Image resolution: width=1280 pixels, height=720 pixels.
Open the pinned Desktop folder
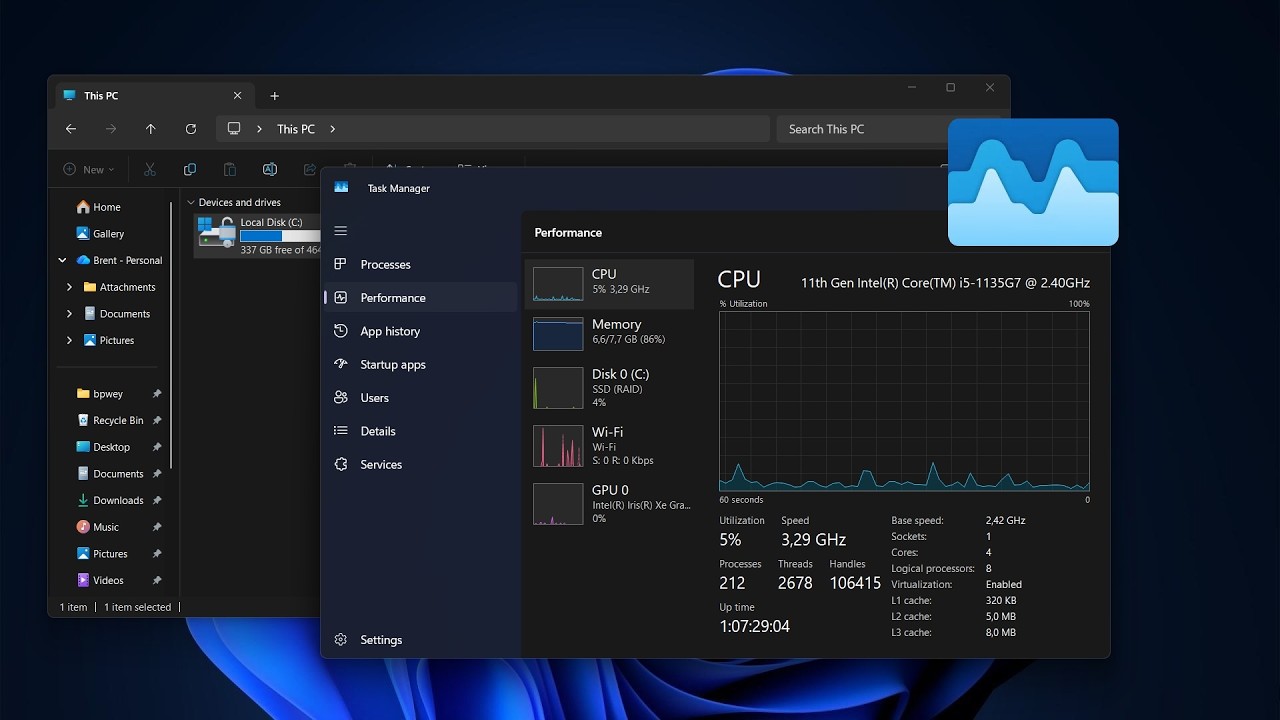(104, 447)
